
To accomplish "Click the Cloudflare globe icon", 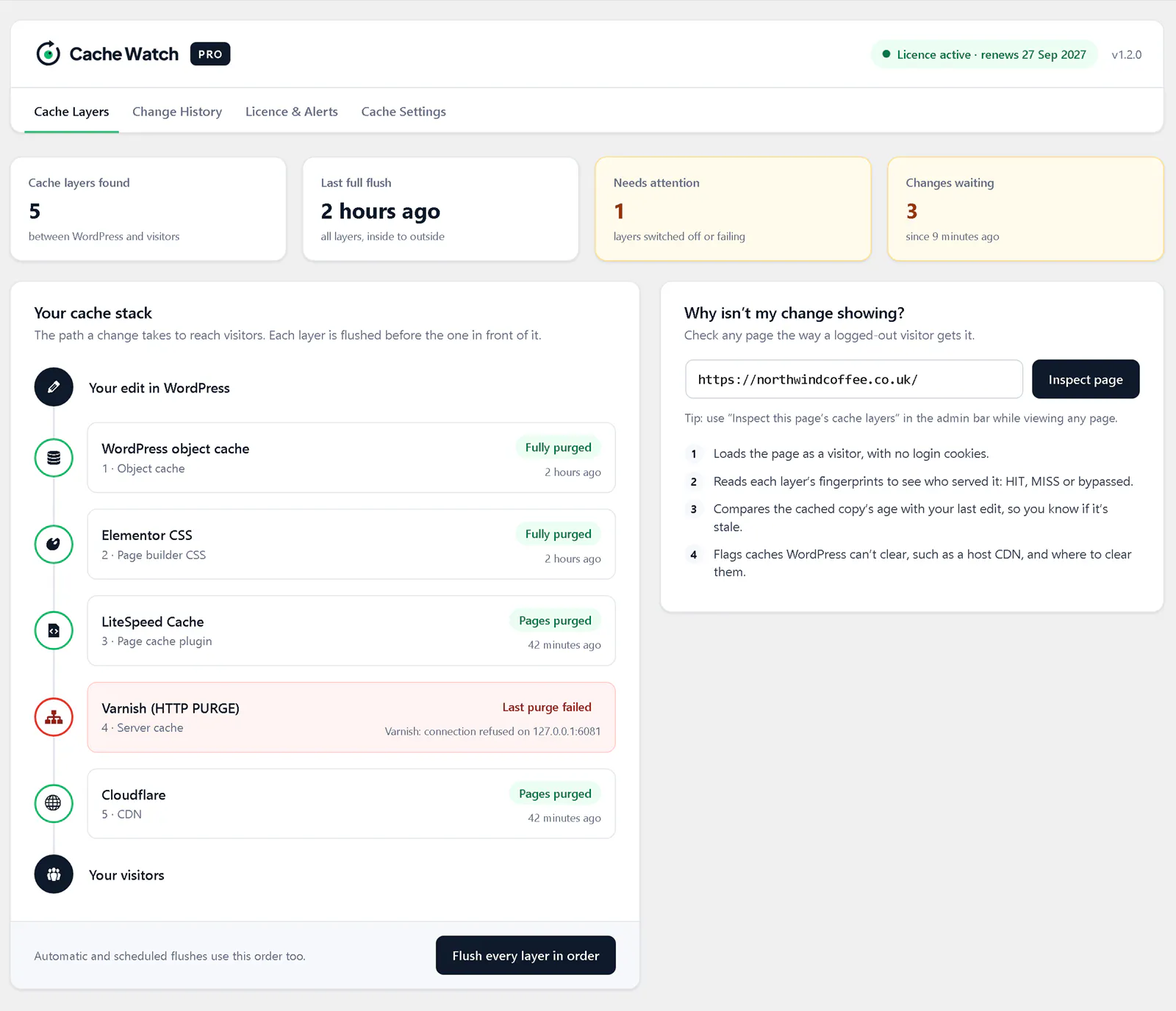I will (x=54, y=803).
